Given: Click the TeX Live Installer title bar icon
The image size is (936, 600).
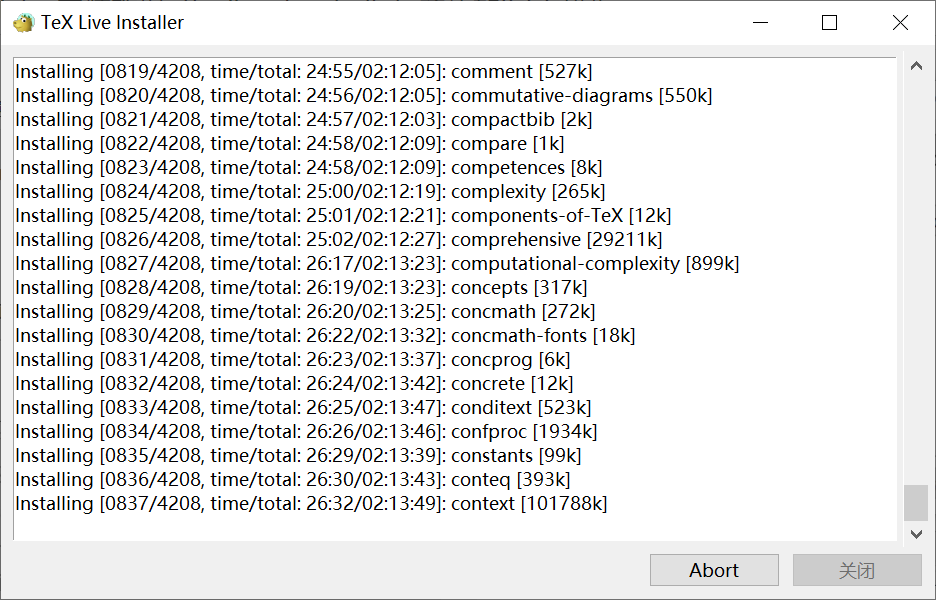Looking at the screenshot, I should tap(24, 23).
